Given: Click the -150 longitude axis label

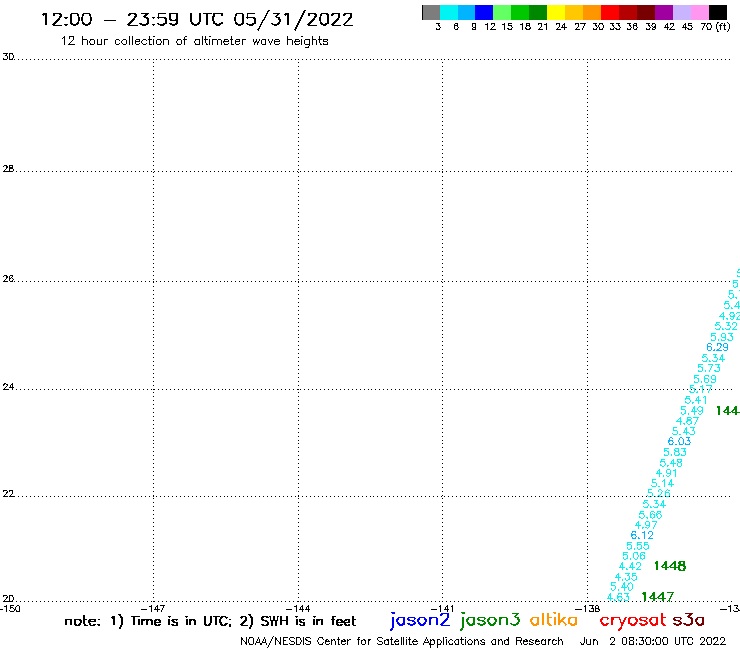Looking at the screenshot, I should [x=10, y=609].
